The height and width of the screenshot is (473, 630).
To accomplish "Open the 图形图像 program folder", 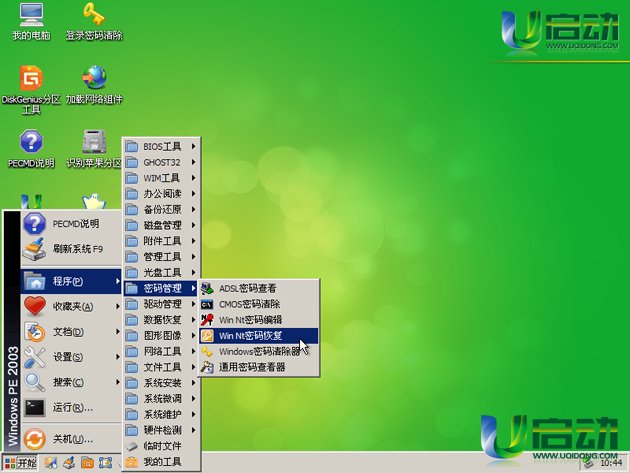I will point(161,335).
